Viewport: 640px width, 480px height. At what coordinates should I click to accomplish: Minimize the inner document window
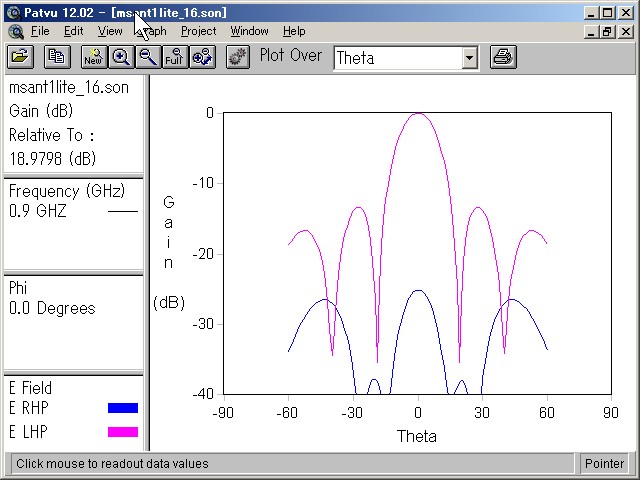click(x=591, y=32)
